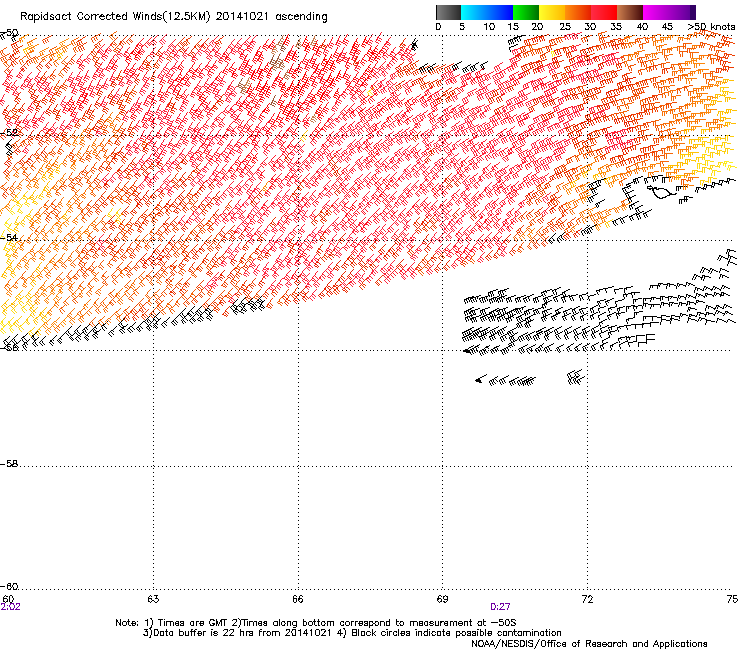Click the note 'Data buffer is 22 hrs'
This screenshot has width=740, height=650.
(x=204, y=633)
